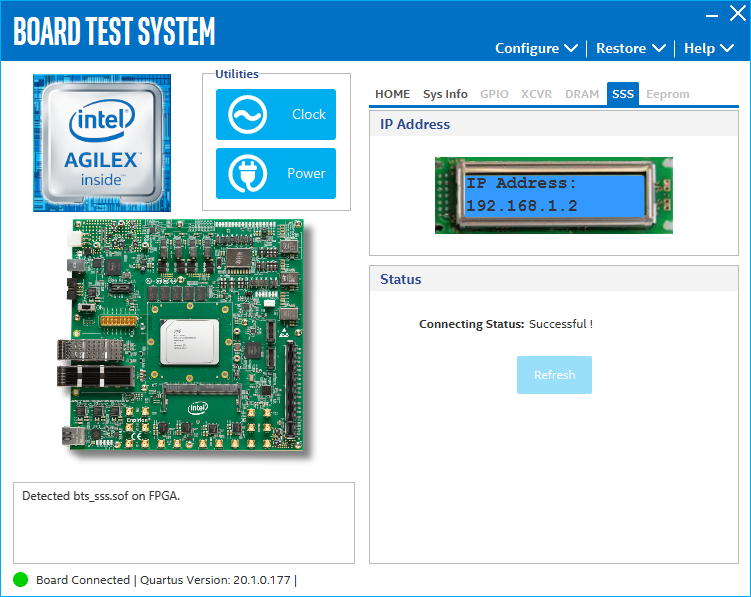Open the DRAM tab

582,94
